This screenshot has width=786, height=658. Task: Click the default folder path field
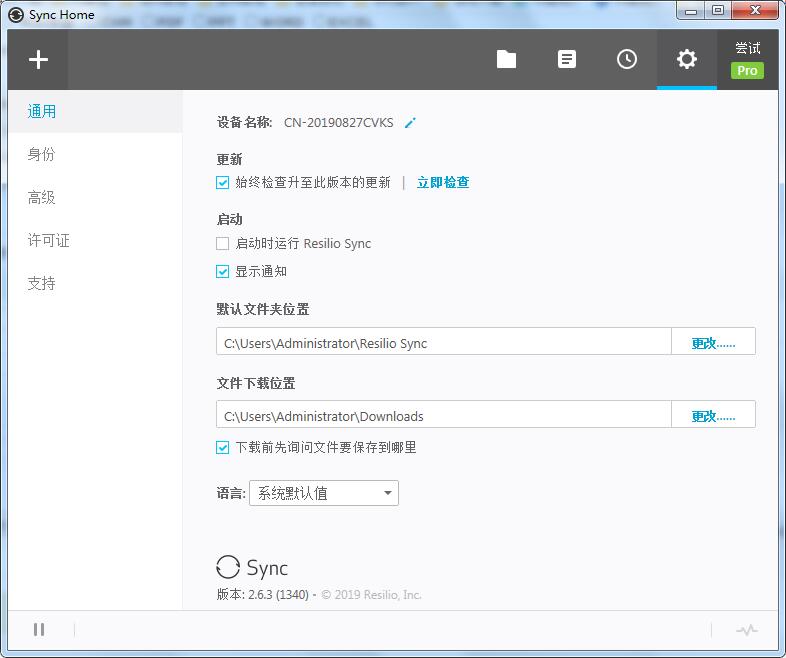[x=444, y=343]
